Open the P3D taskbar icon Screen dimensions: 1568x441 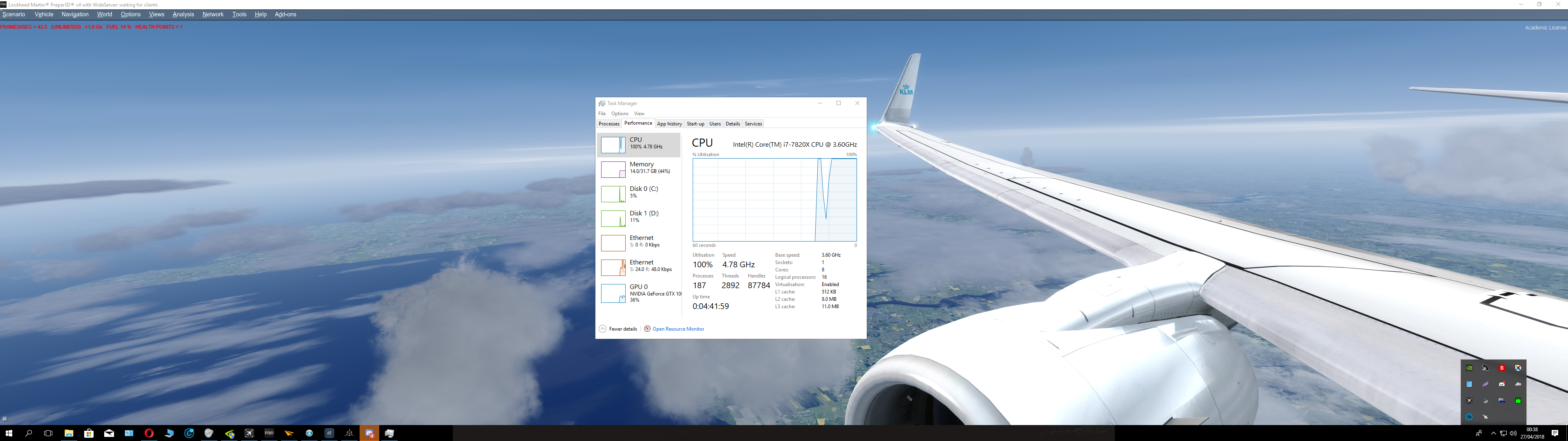tap(269, 433)
